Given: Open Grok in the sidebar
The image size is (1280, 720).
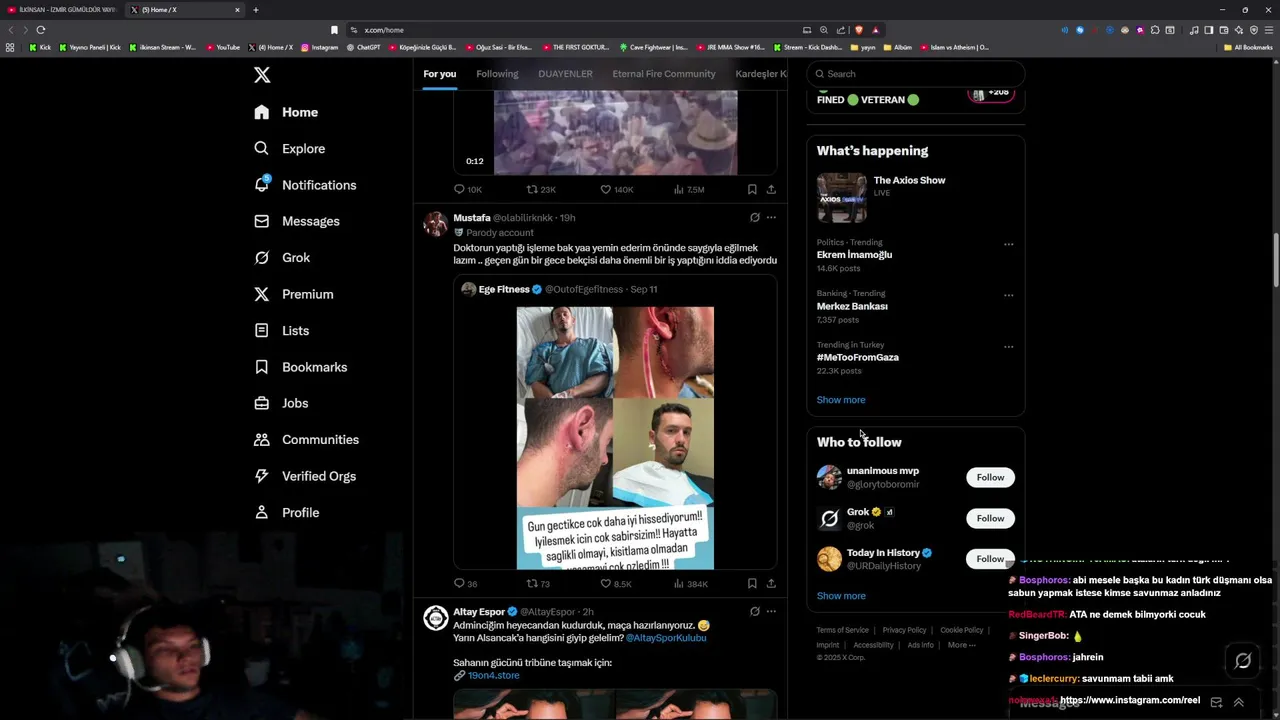Looking at the screenshot, I should 281,257.
